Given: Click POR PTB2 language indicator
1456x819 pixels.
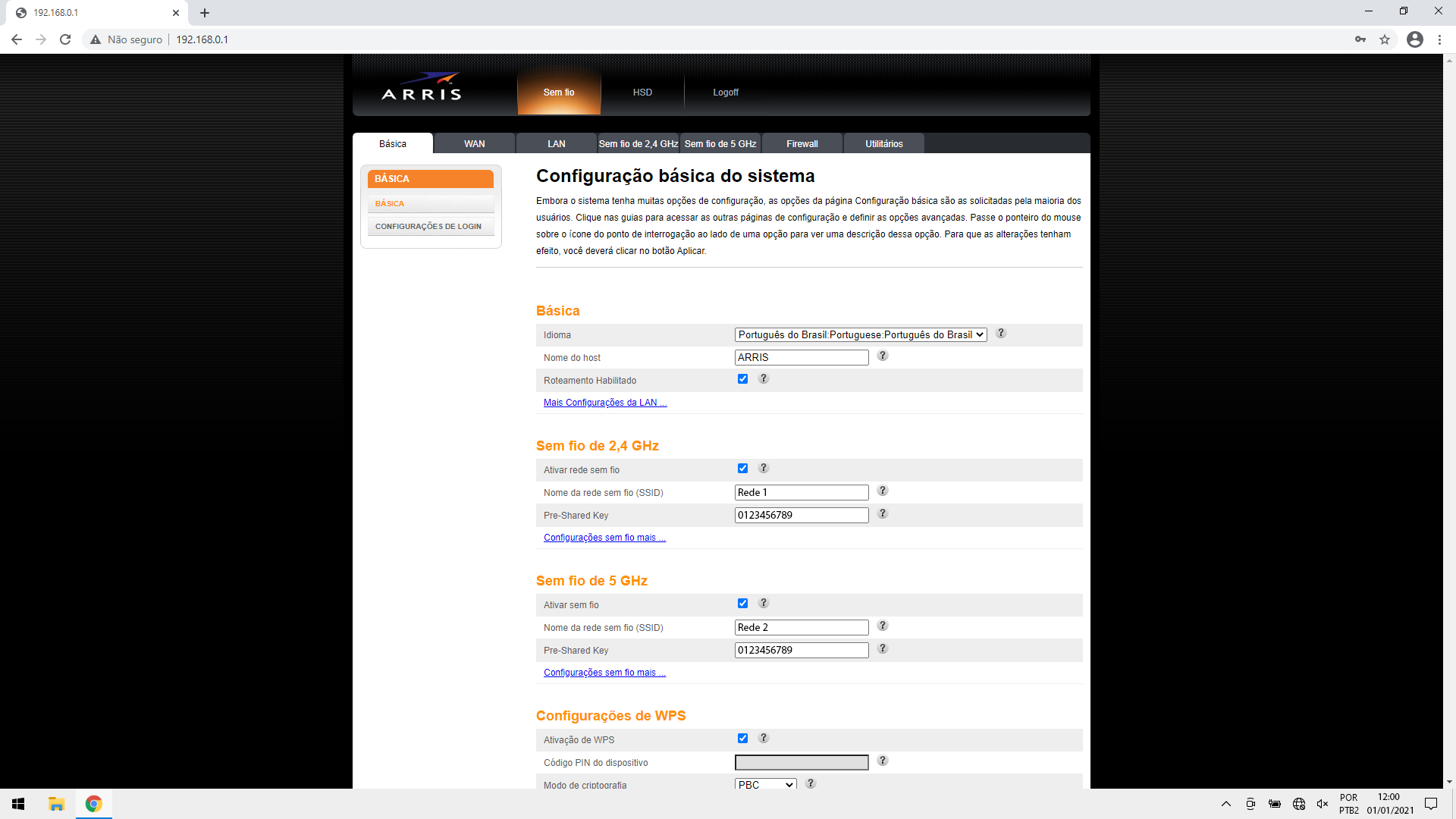Looking at the screenshot, I should click(1349, 804).
